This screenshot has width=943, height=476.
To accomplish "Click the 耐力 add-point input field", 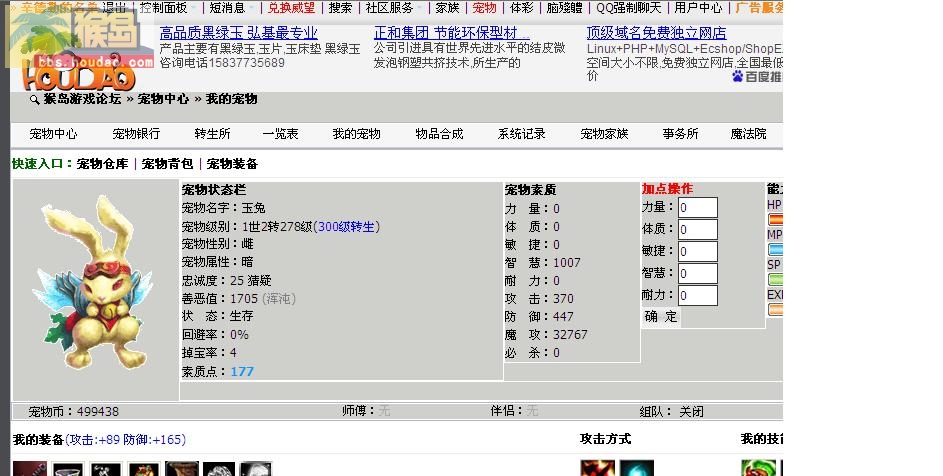I will click(698, 295).
